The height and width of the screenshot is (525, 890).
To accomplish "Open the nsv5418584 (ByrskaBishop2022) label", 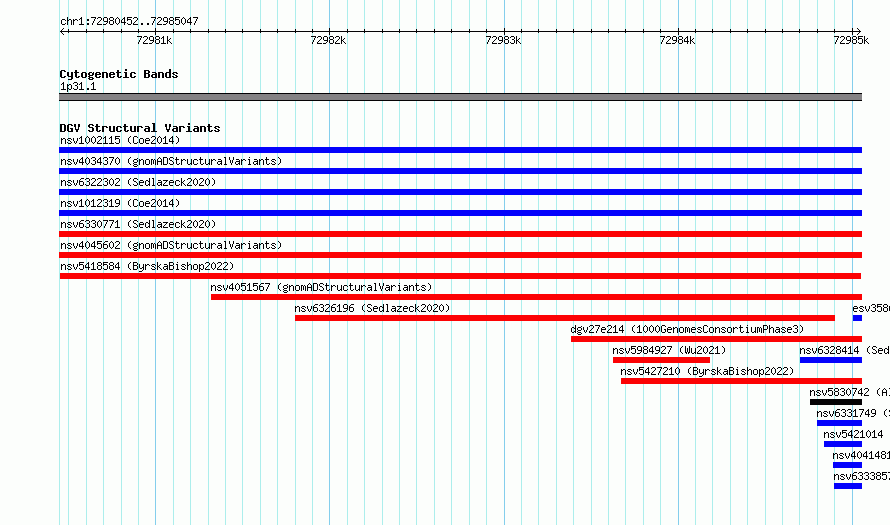I will (147, 266).
